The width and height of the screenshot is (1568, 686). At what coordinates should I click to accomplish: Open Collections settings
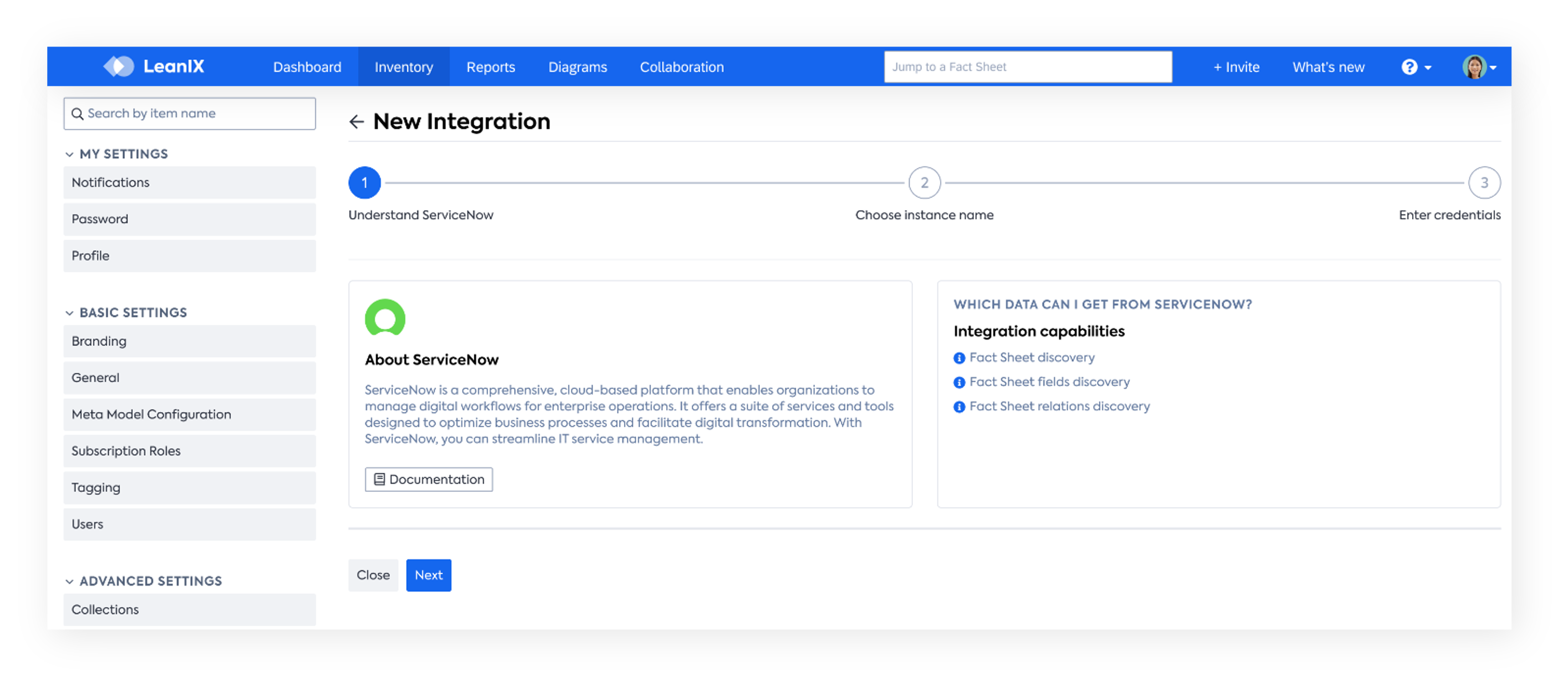point(189,610)
